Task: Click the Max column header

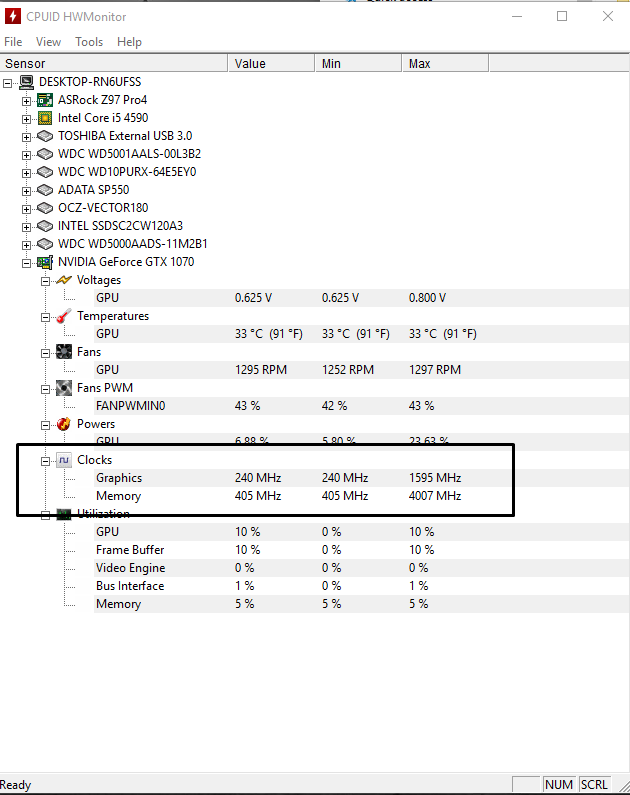Action: point(445,63)
